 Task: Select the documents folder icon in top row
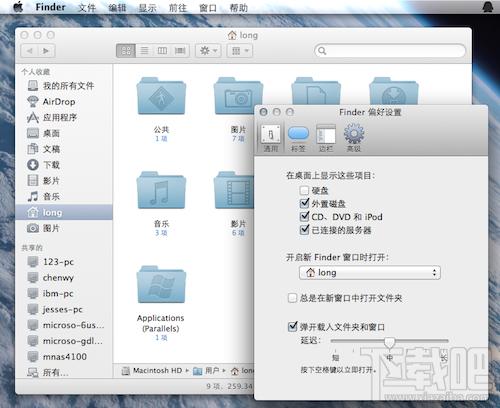pyautogui.click(x=316, y=92)
